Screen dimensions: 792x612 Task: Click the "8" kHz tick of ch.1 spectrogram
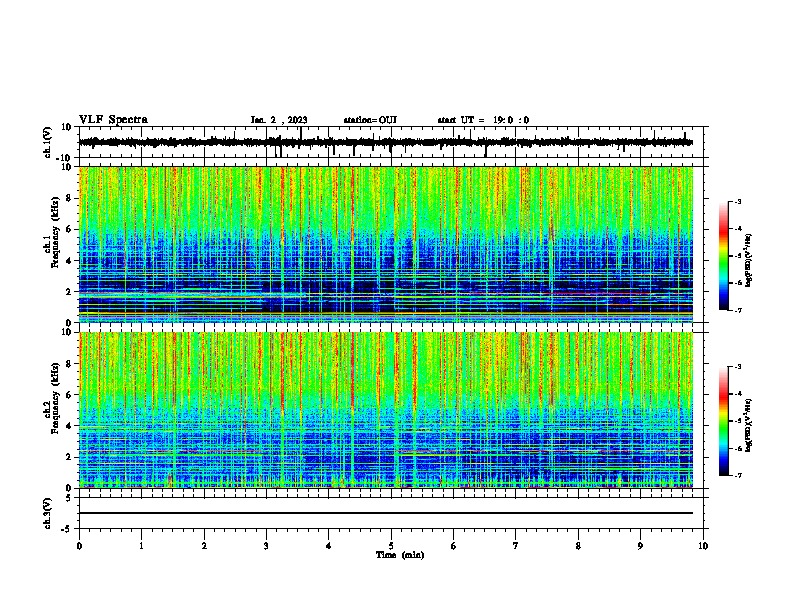(x=69, y=198)
